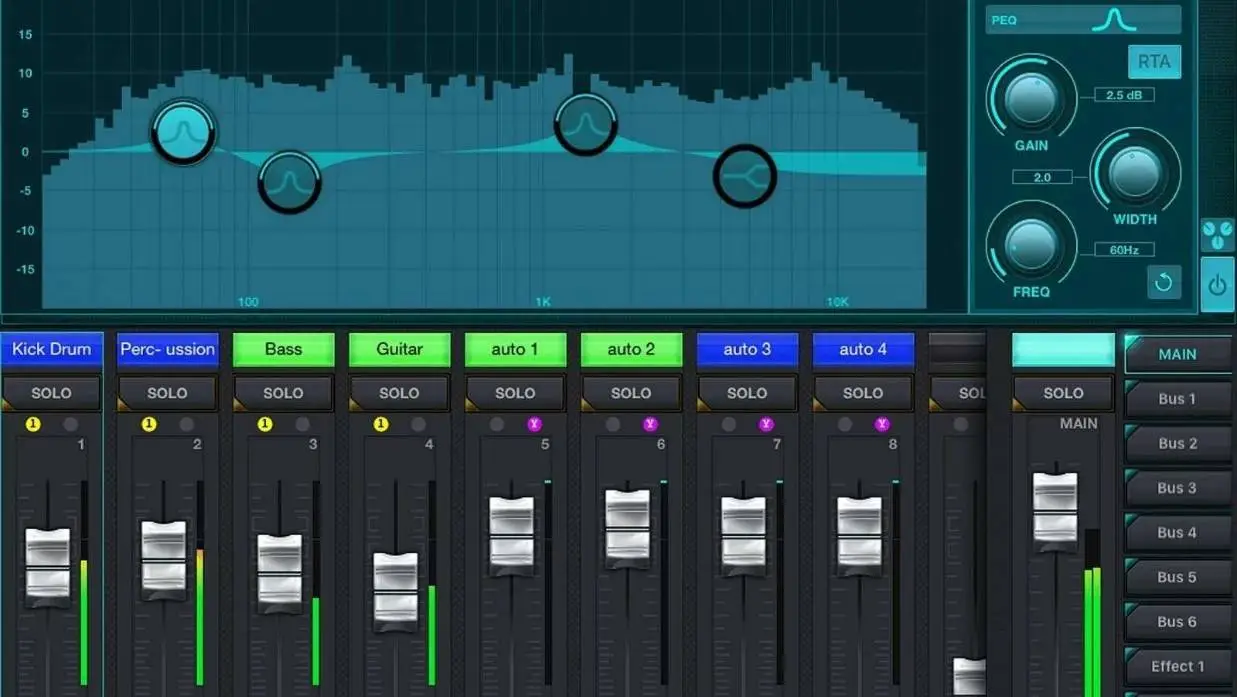1237x697 pixels.
Task: Select the high-mid EQ bell node
Action: tap(586, 124)
